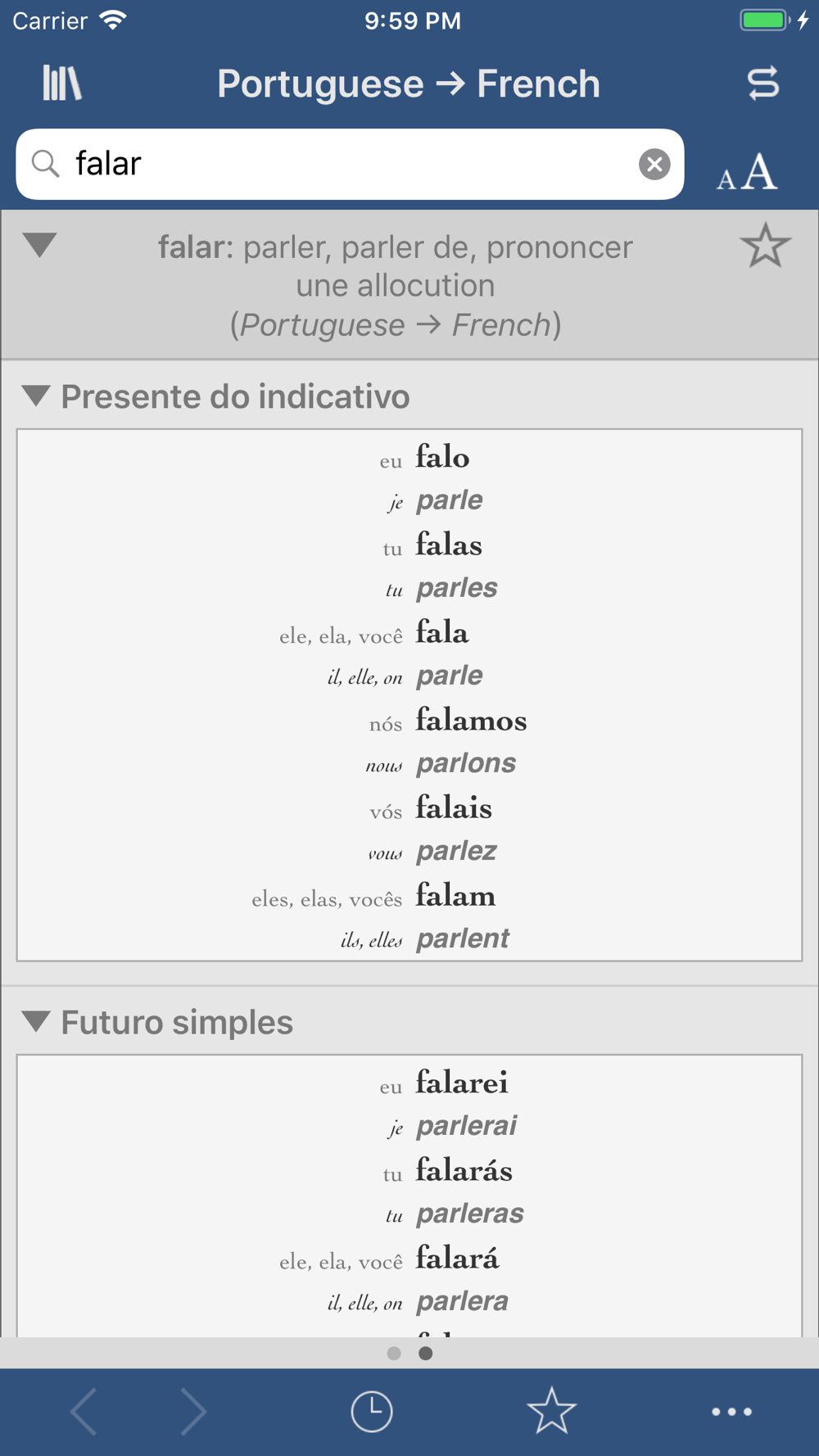Change font size with AA icon
819x1456 pixels.
coord(746,172)
